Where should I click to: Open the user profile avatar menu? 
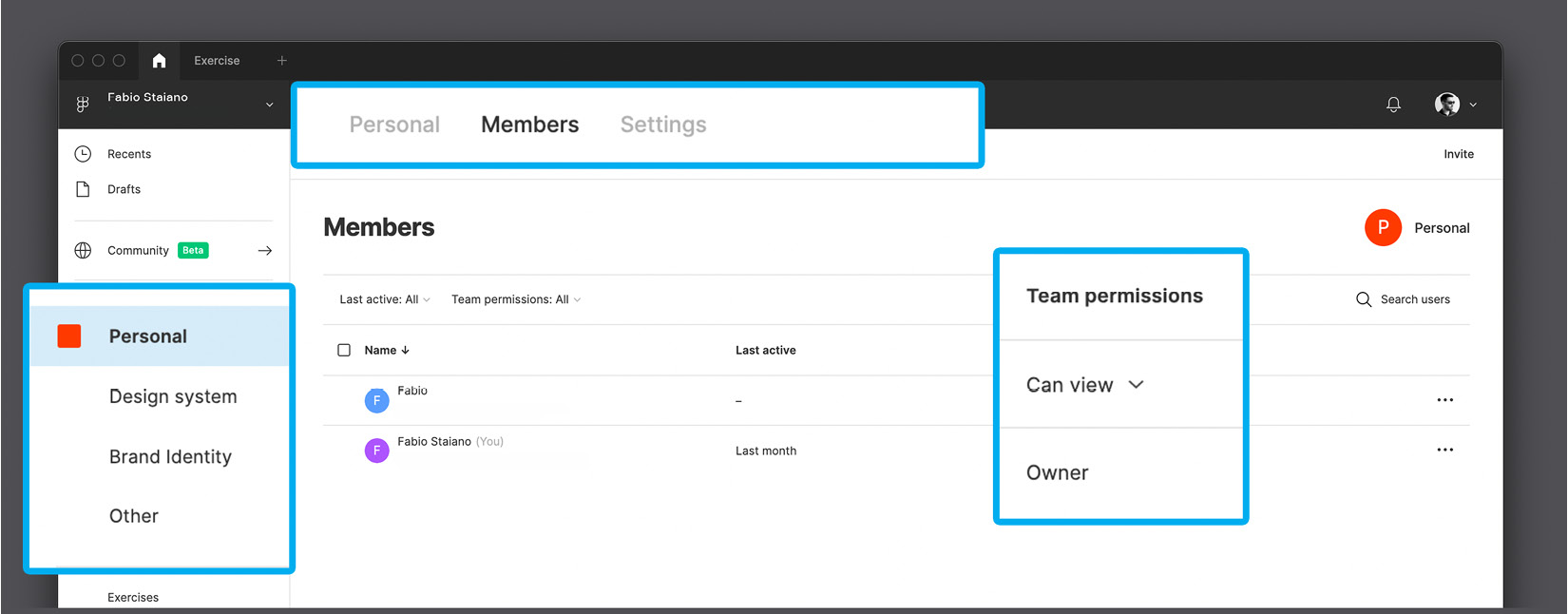click(x=1446, y=105)
